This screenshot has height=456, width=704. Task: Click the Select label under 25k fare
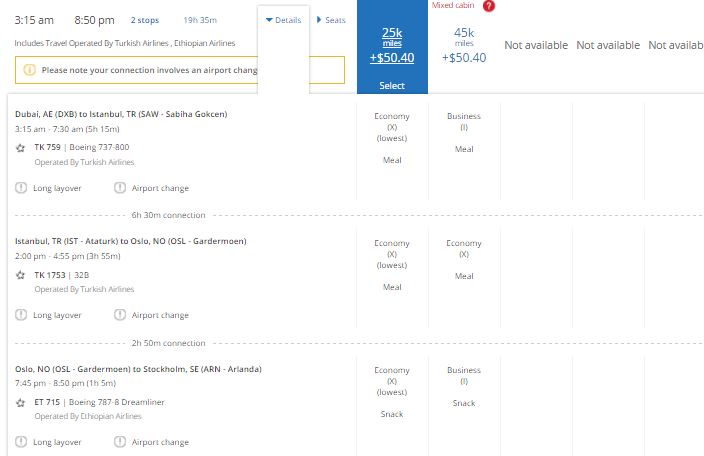[392, 86]
